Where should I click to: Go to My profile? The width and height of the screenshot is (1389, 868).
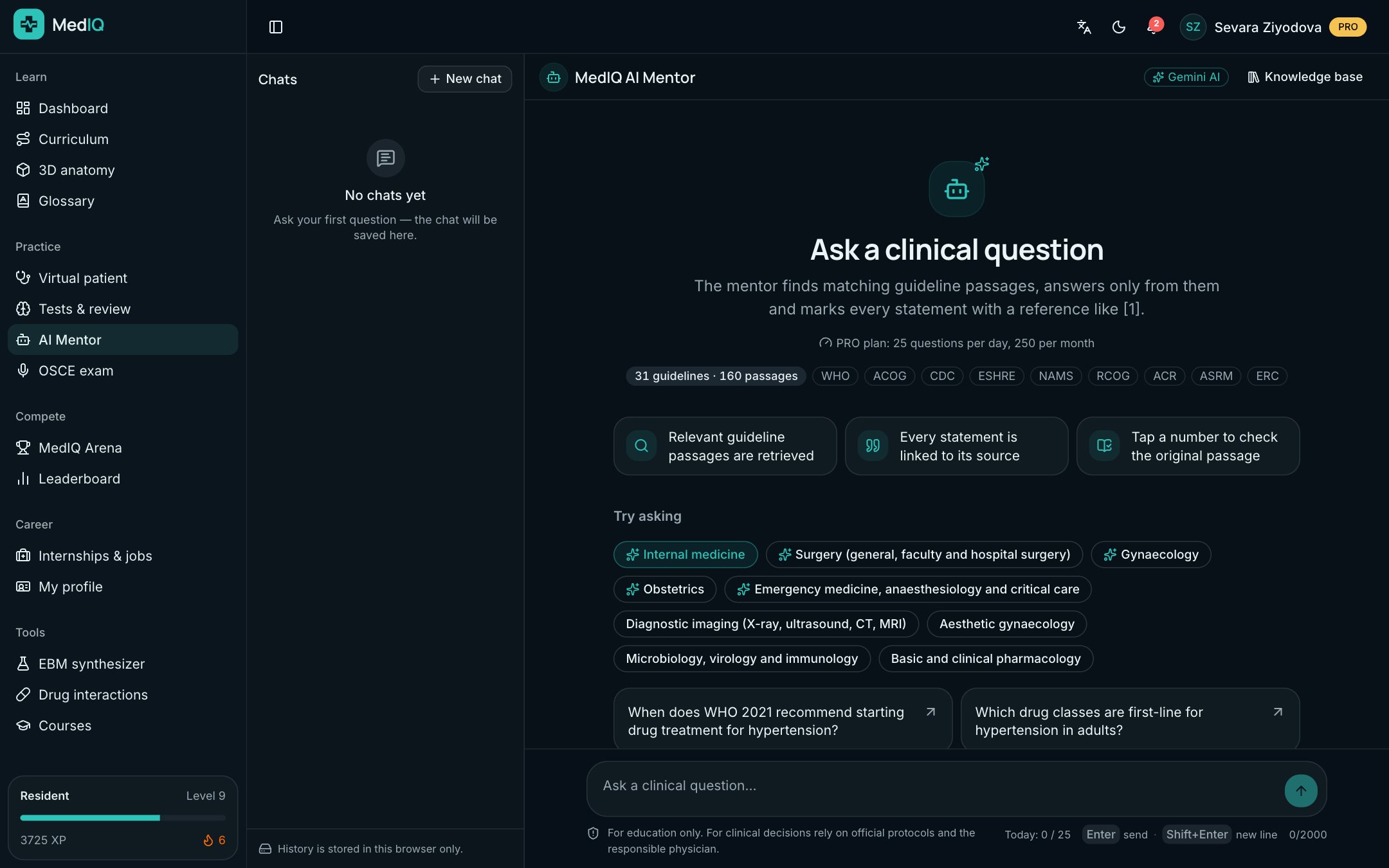tap(123, 586)
